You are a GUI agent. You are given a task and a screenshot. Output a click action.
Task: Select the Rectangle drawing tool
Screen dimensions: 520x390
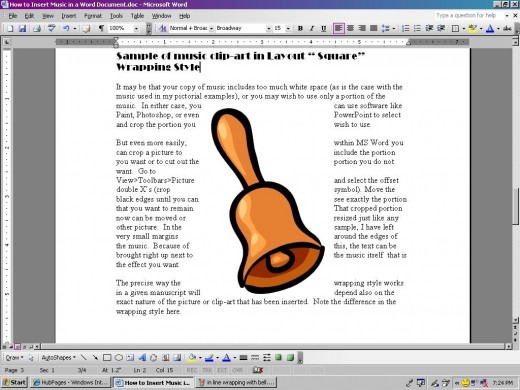click(107, 358)
